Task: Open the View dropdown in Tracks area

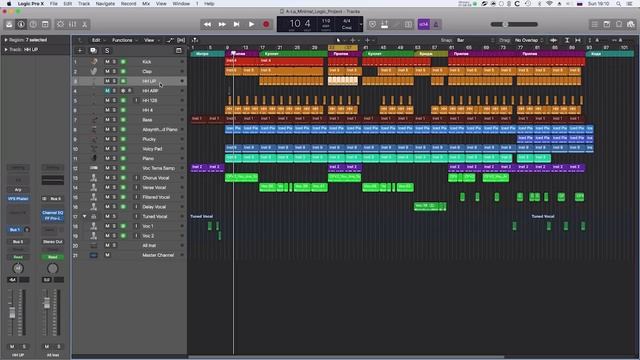Action: click(x=151, y=40)
